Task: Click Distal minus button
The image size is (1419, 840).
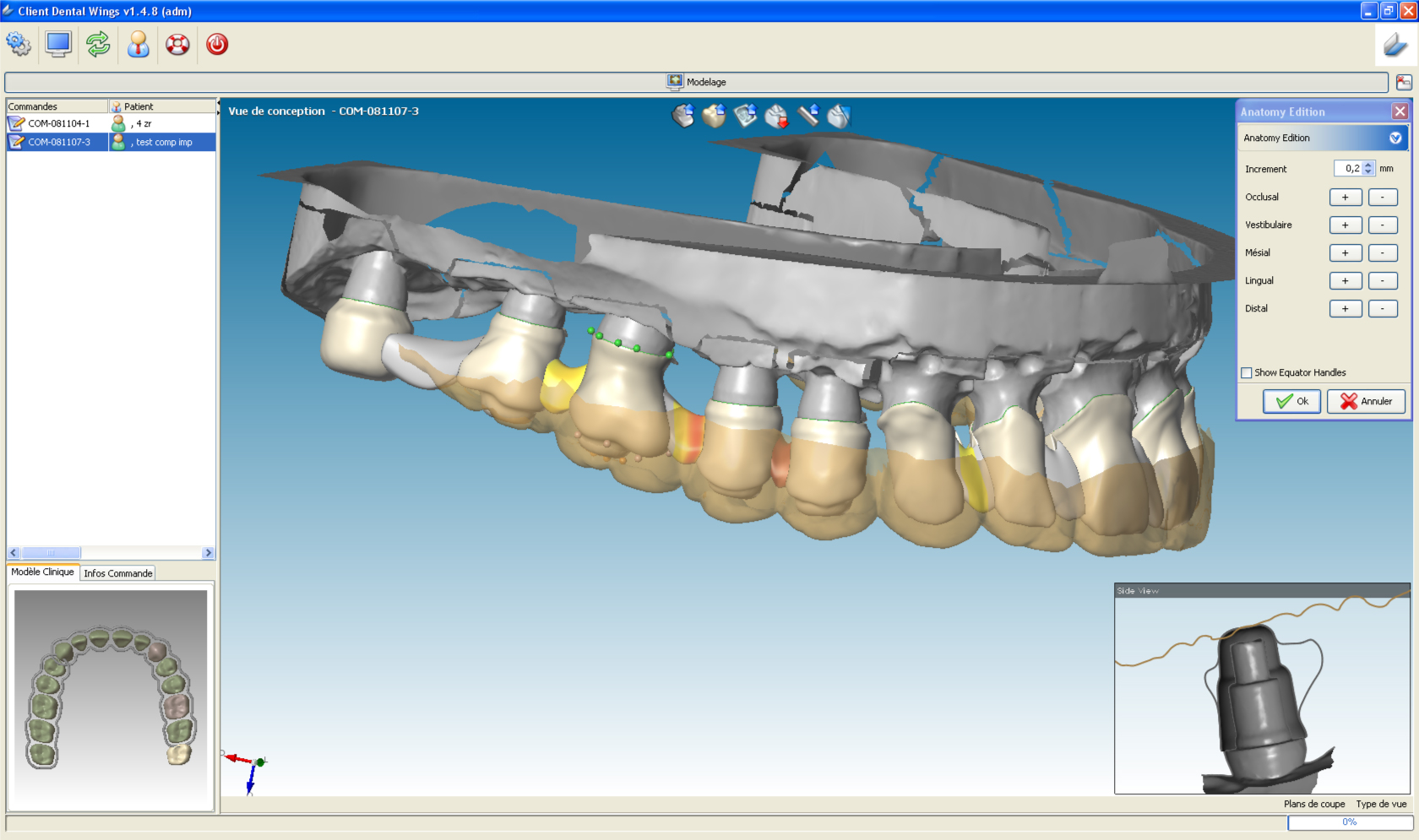Action: (x=1383, y=308)
